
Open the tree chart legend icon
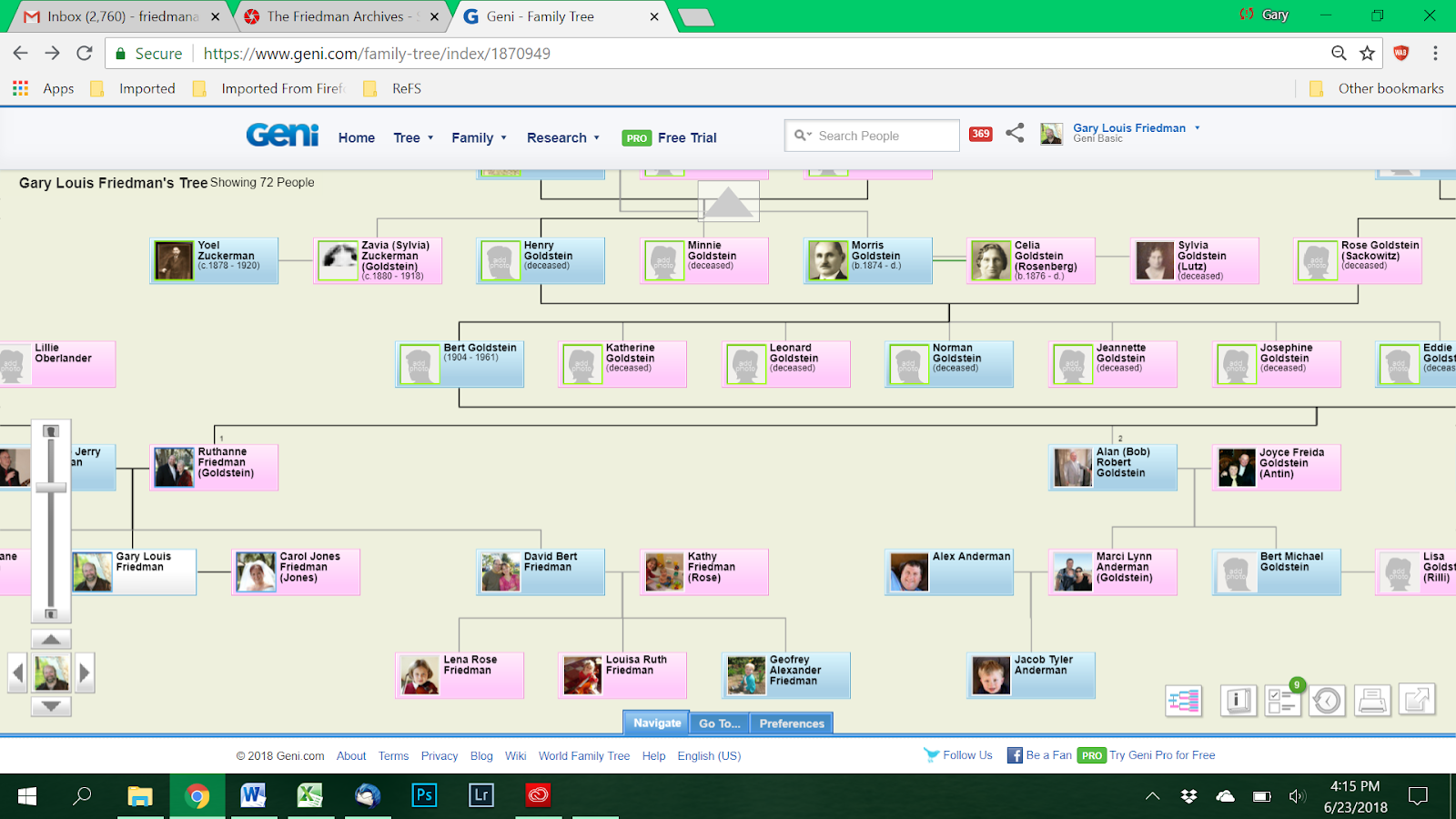coord(1183,701)
